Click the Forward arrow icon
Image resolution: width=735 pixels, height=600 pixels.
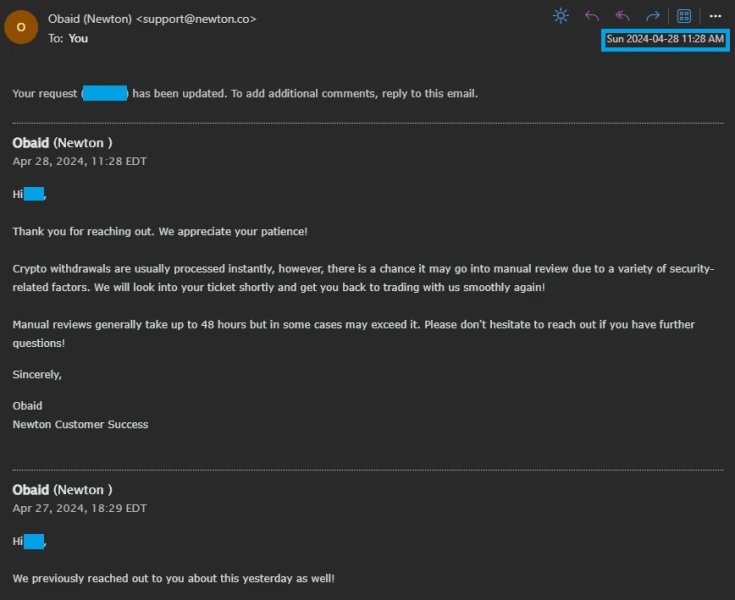coord(652,16)
